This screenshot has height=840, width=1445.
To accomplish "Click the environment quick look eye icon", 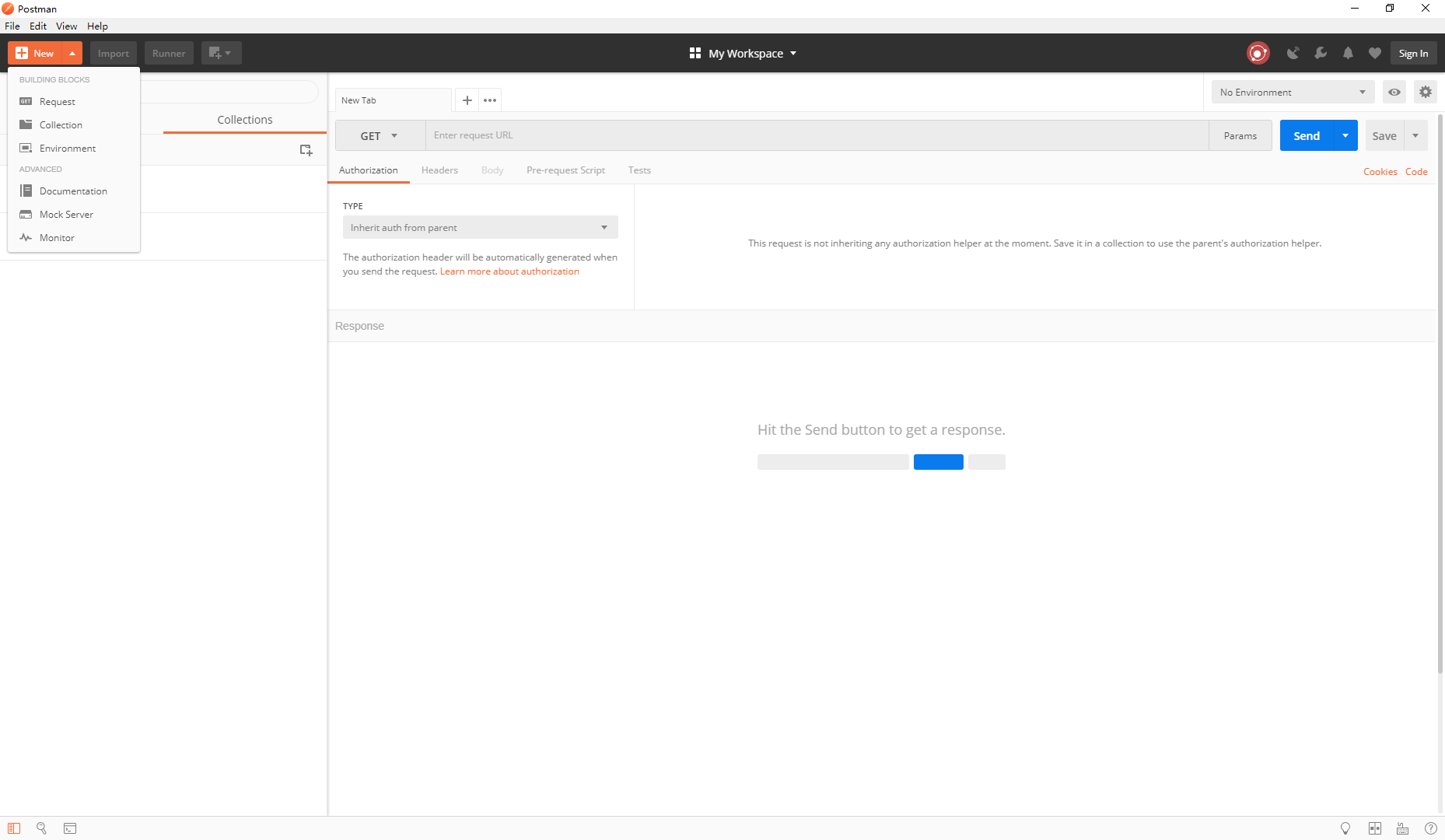I will click(1394, 92).
